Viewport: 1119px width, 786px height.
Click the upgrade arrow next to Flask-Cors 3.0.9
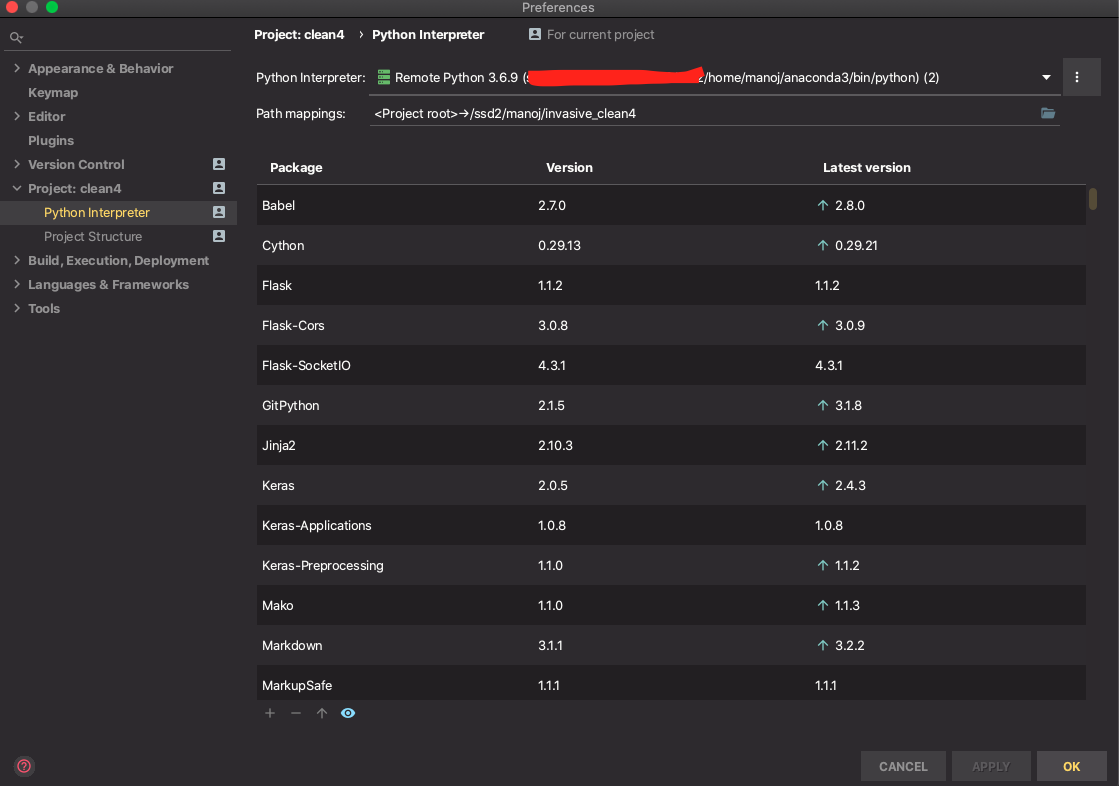[x=823, y=325]
